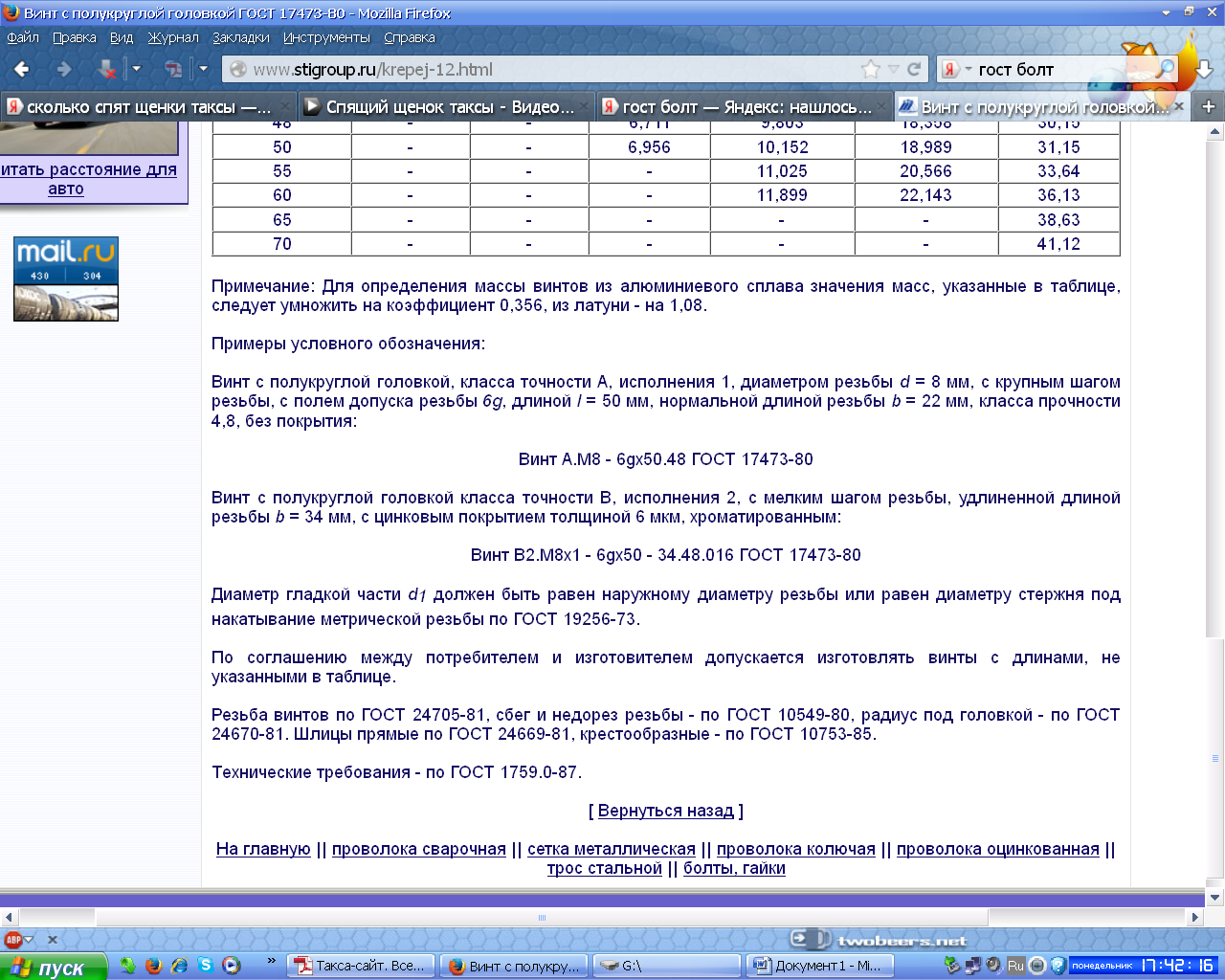Open the 'трос стальной' link
Screen dimensions: 1225x980
pos(605,868)
